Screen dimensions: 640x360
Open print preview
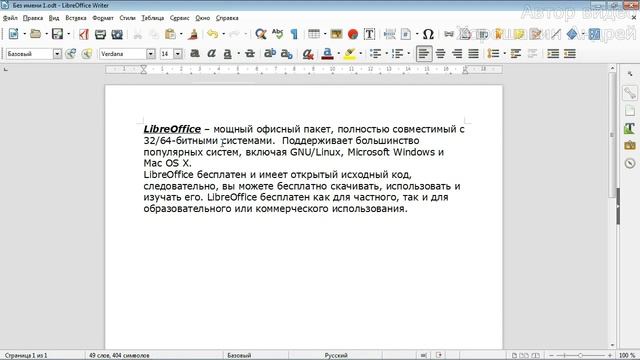point(117,34)
